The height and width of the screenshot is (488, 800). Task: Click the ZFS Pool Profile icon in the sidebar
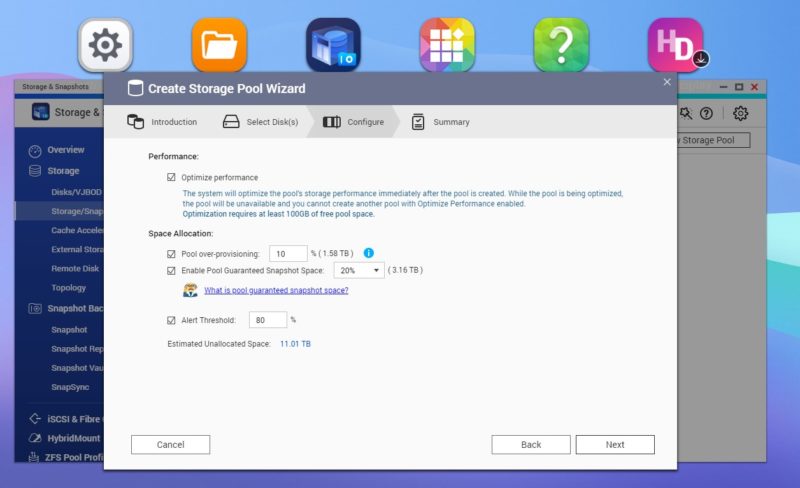[x=34, y=457]
